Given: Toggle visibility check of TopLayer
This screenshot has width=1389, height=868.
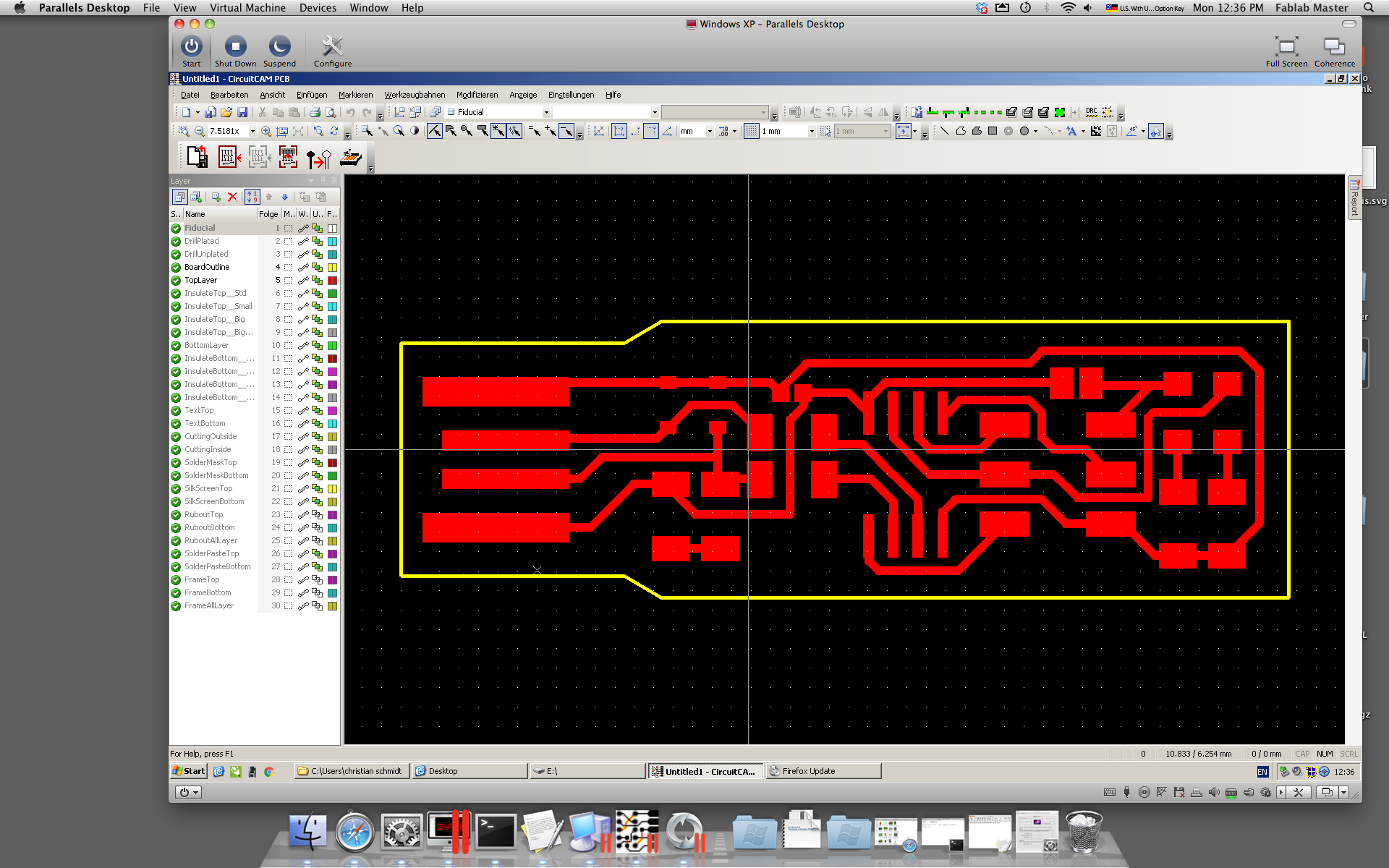Looking at the screenshot, I should click(176, 281).
